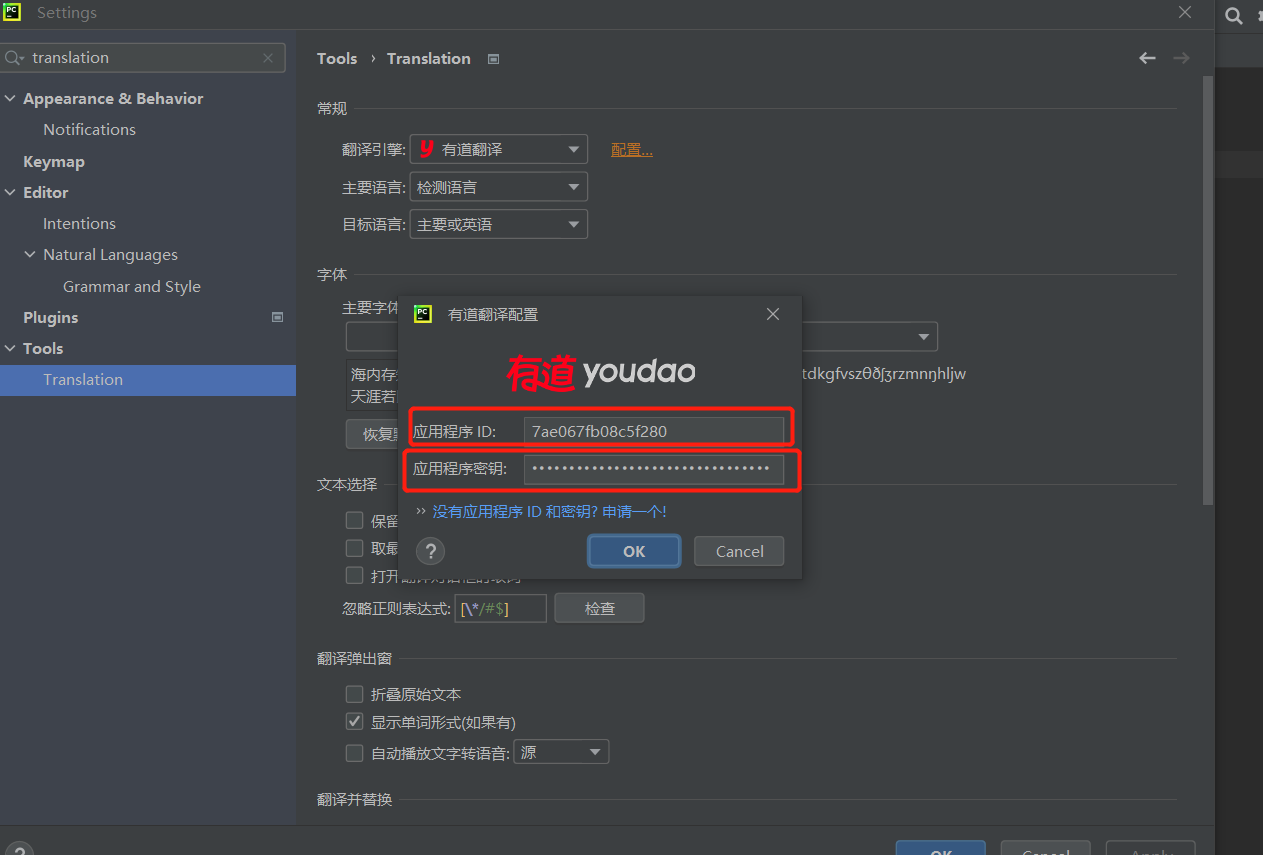The width and height of the screenshot is (1263, 855).
Task: Toggle the 折叠原始文本 checkbox
Action: [x=354, y=694]
